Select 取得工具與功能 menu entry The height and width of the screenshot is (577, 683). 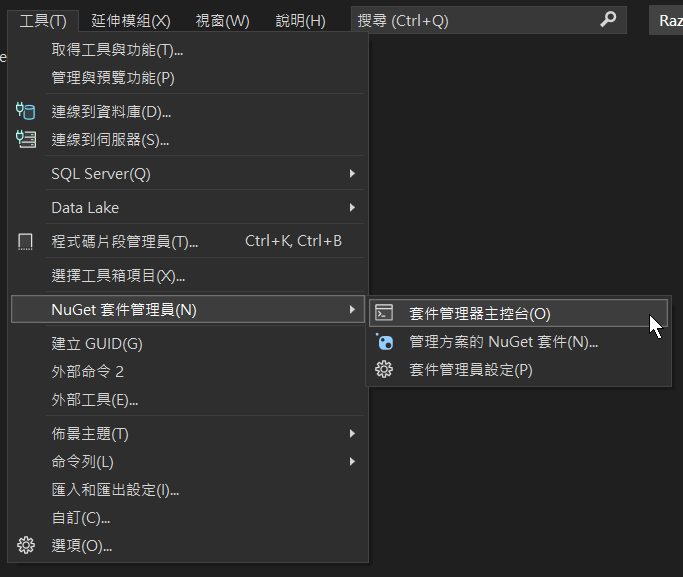click(117, 50)
